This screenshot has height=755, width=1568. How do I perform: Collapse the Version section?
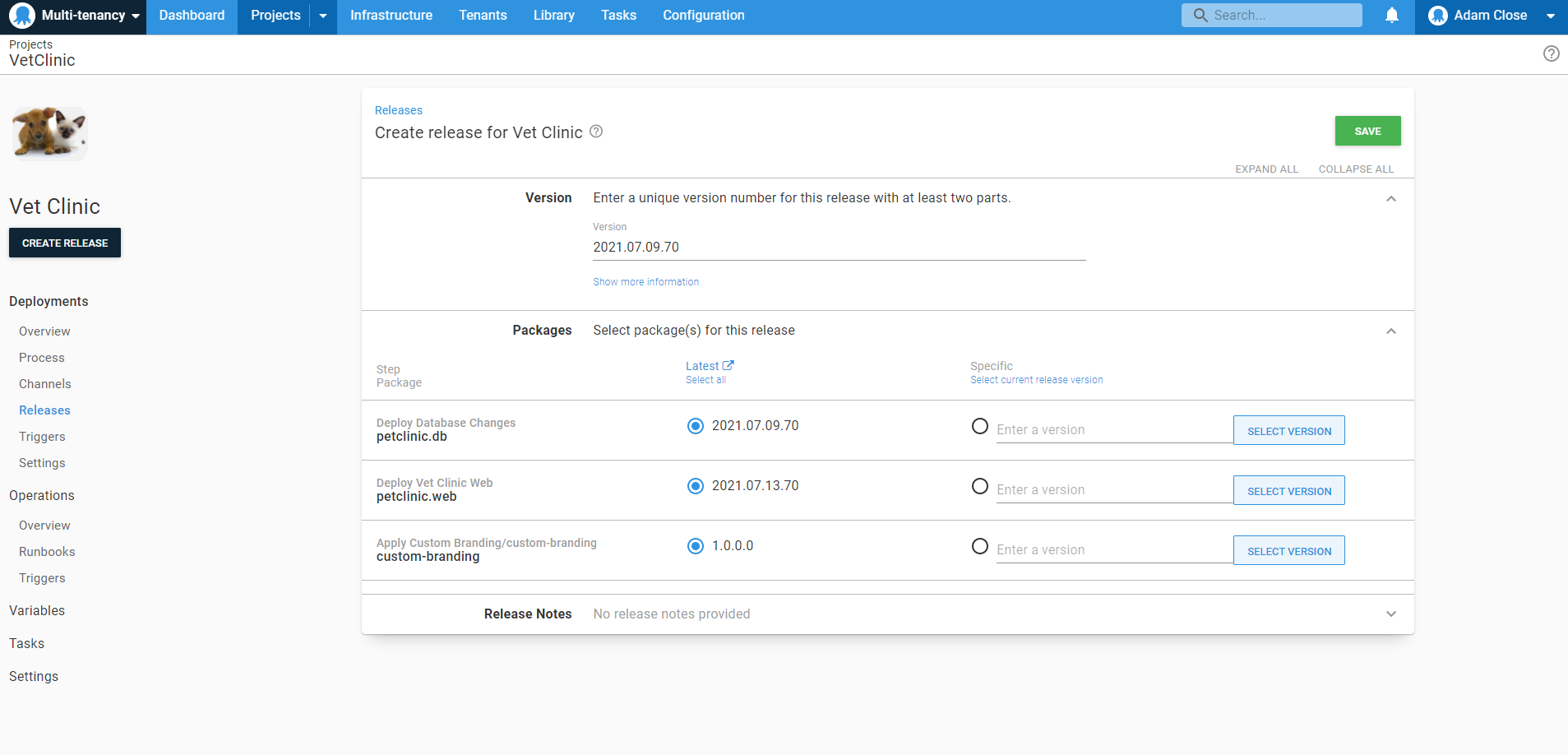coord(1390,199)
